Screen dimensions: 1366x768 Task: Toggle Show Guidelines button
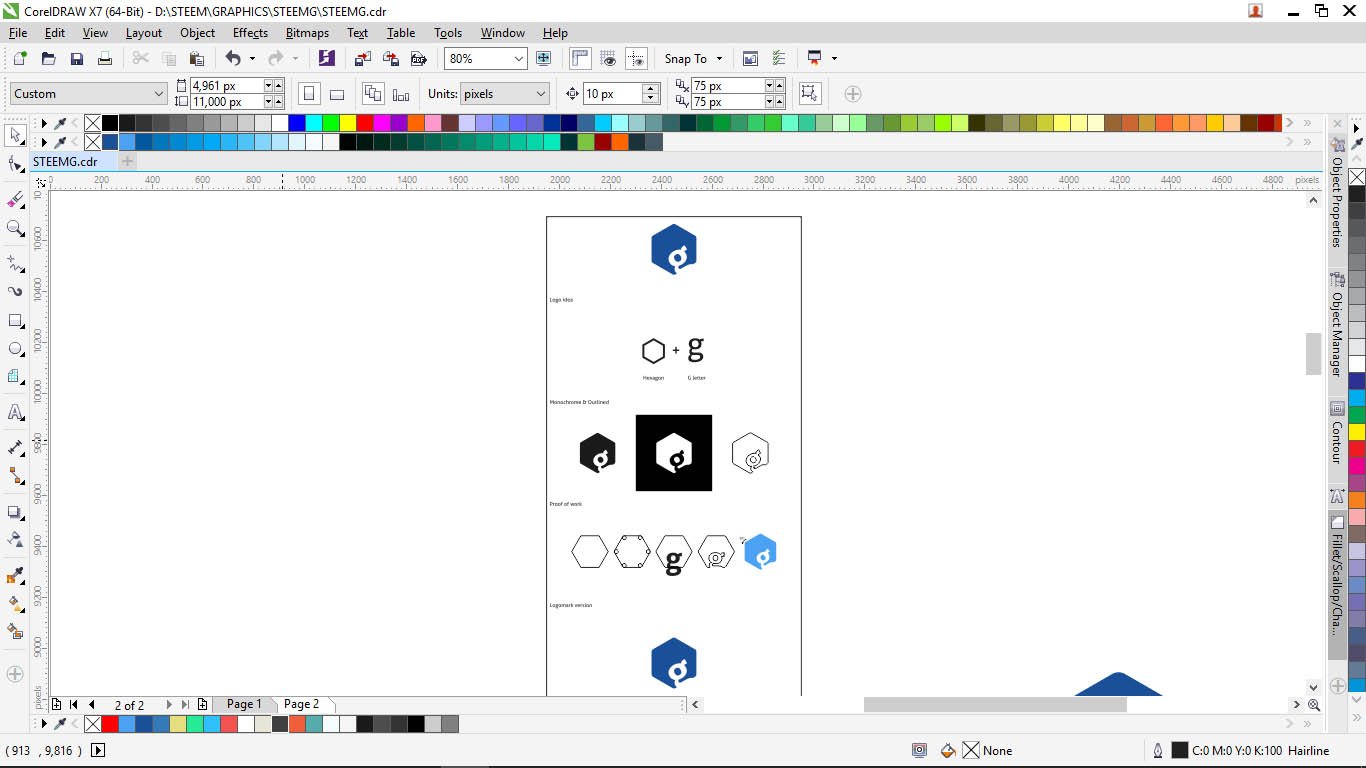tap(636, 59)
